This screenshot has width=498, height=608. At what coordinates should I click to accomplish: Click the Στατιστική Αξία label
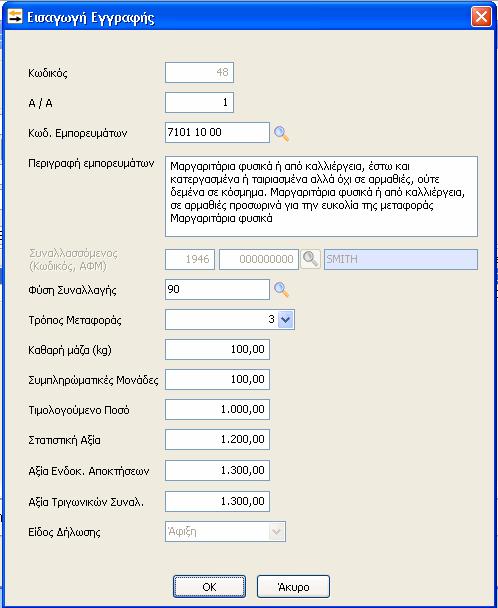click(64, 440)
